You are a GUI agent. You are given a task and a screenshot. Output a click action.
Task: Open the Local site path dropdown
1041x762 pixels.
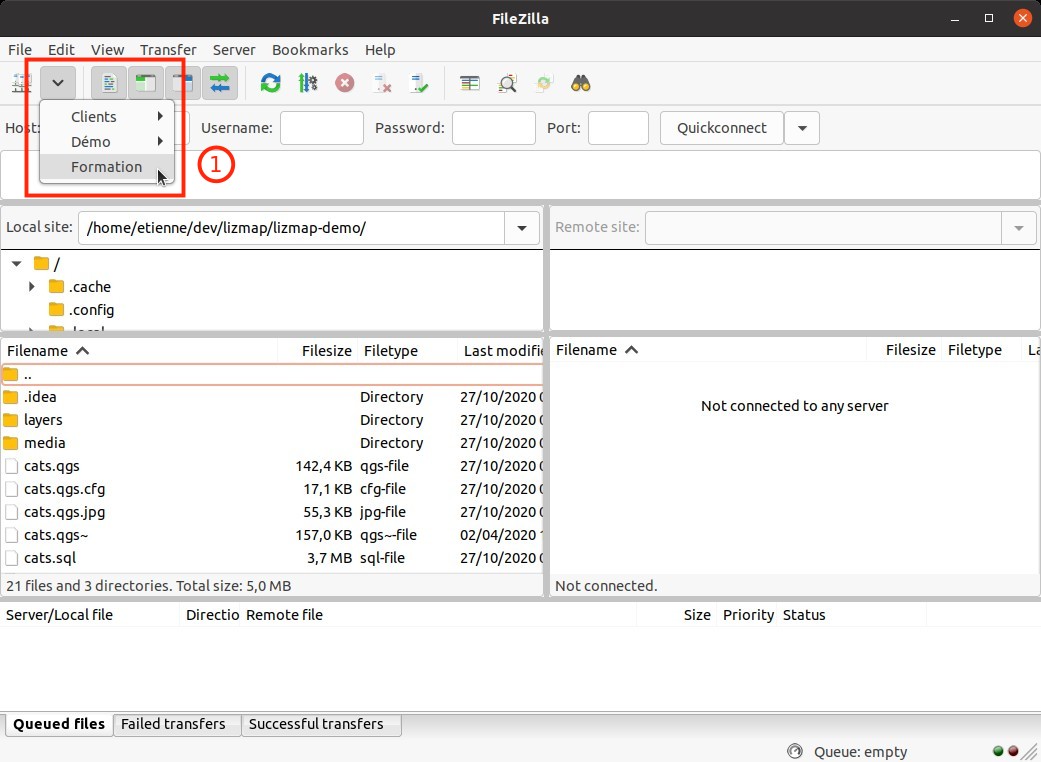coord(522,228)
